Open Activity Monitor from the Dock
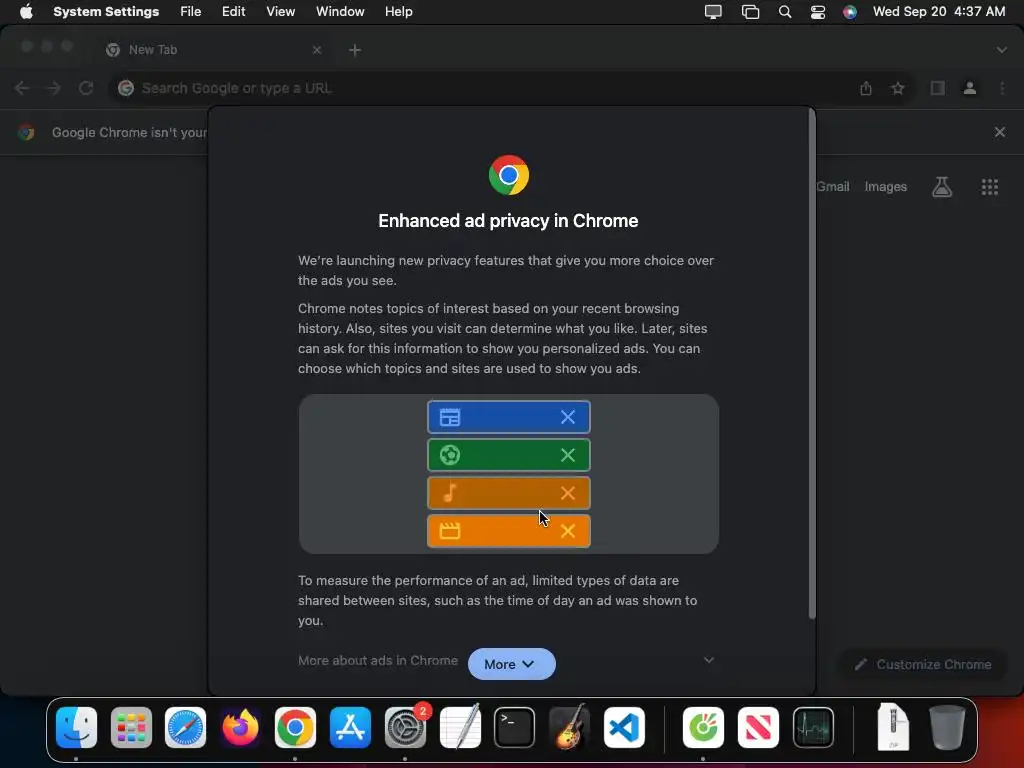Image resolution: width=1024 pixels, height=768 pixels. 813,727
